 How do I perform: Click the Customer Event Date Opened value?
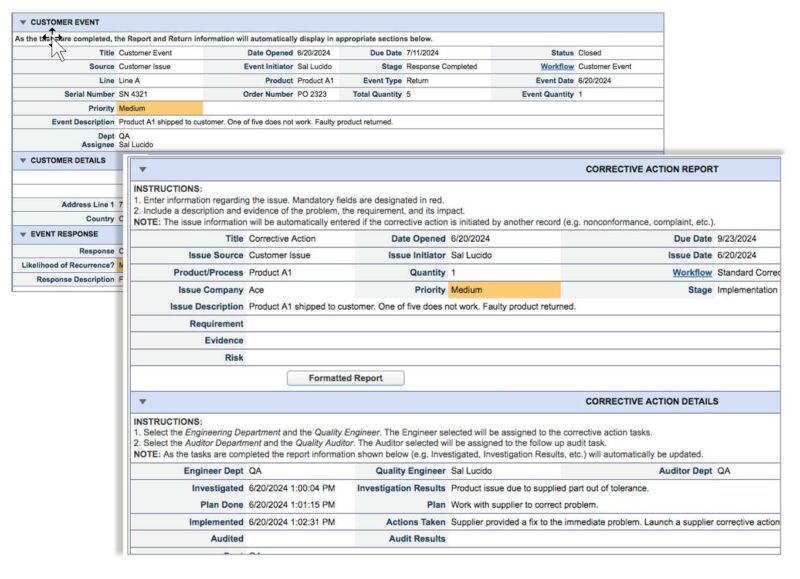314,53
